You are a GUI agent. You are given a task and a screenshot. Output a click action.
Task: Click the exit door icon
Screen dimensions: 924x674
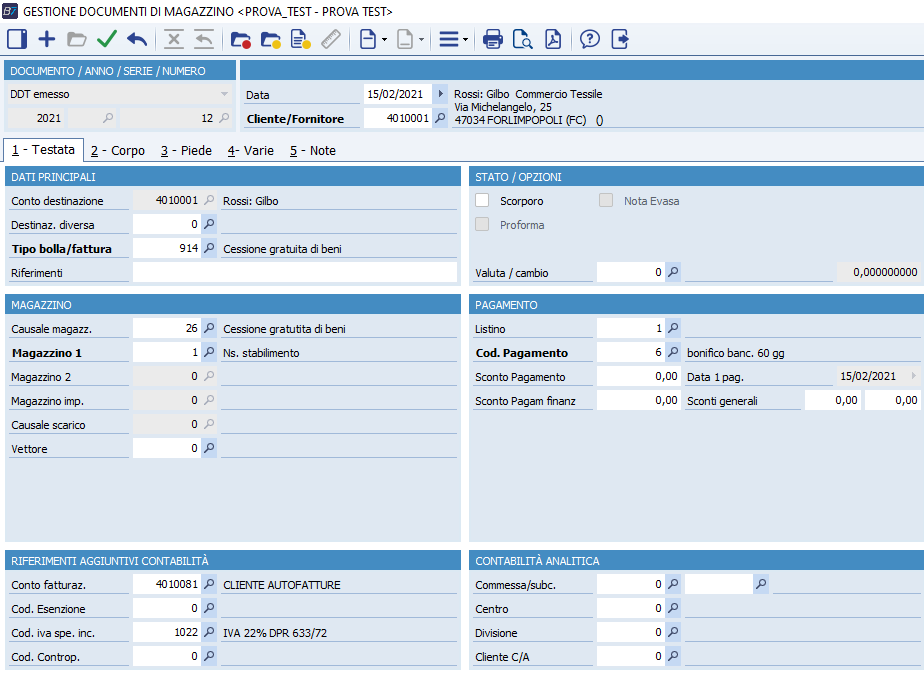[620, 39]
